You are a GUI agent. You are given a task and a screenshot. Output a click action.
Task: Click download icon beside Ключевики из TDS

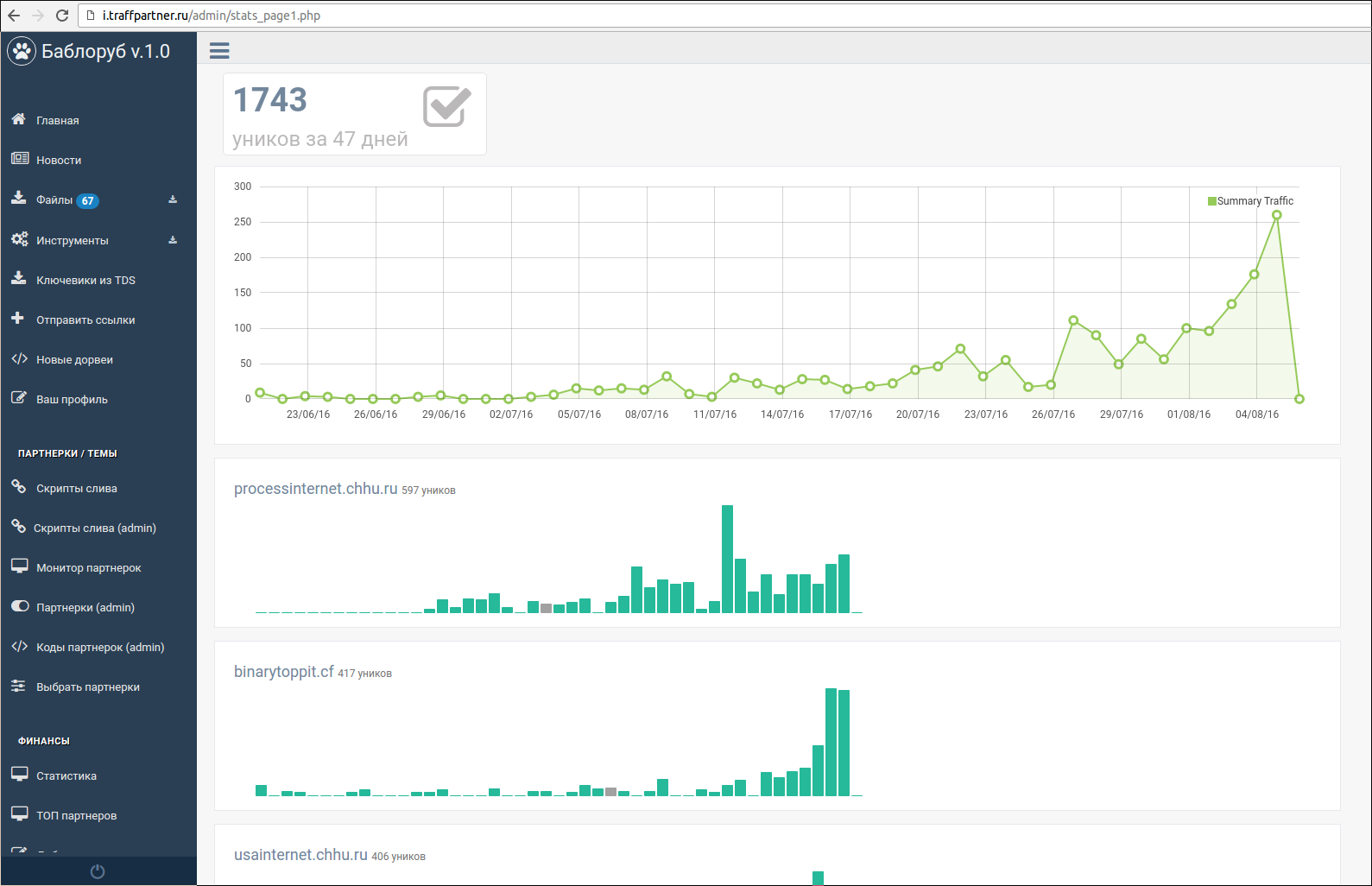click(x=18, y=278)
